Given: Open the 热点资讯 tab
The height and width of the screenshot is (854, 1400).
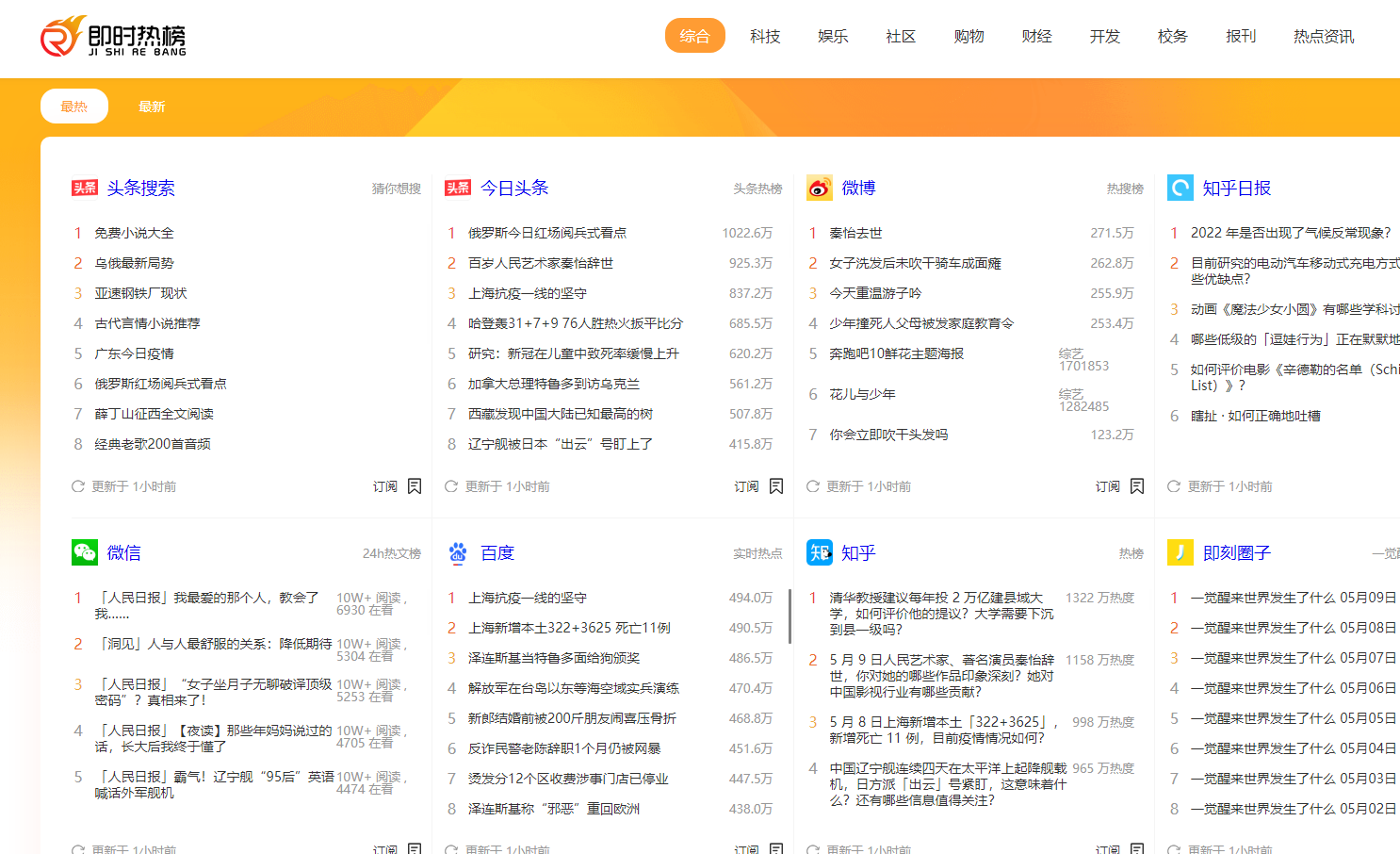Looking at the screenshot, I should (1324, 36).
